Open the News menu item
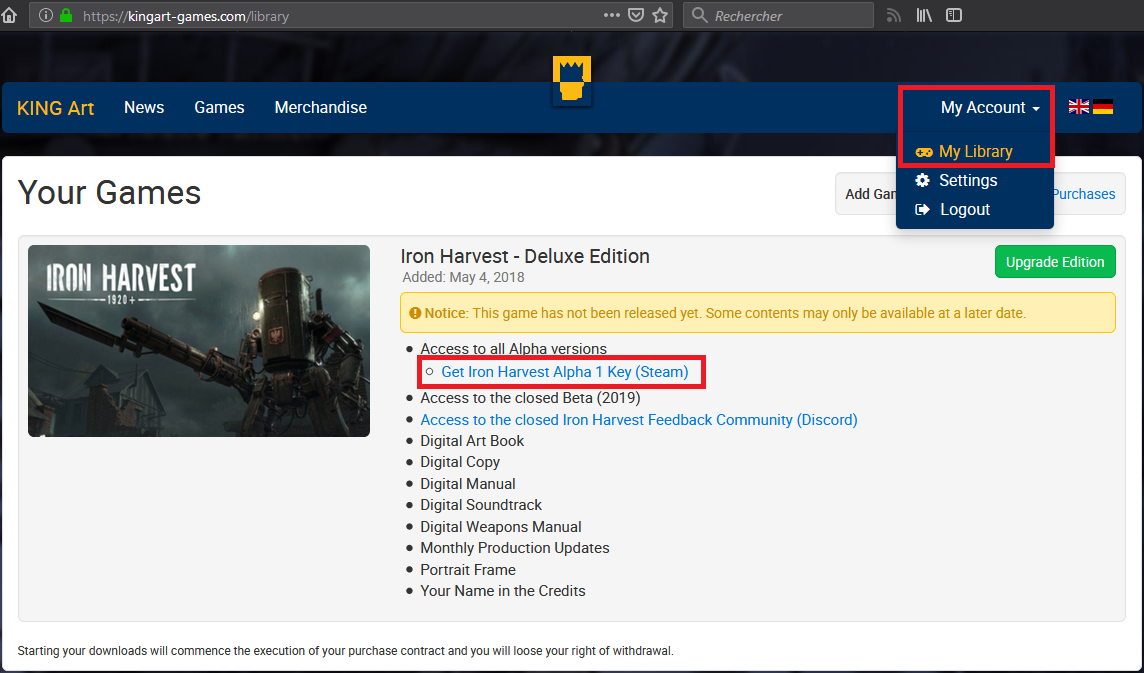The image size is (1144, 673). (x=144, y=107)
